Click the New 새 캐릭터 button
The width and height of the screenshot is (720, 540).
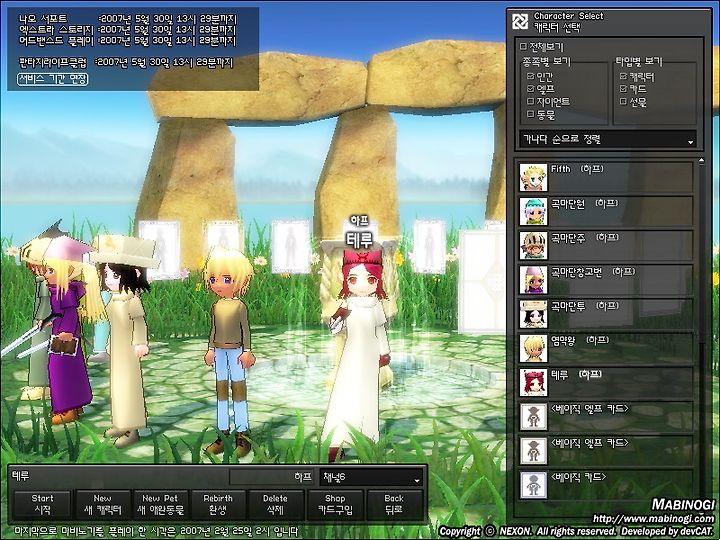[102, 504]
